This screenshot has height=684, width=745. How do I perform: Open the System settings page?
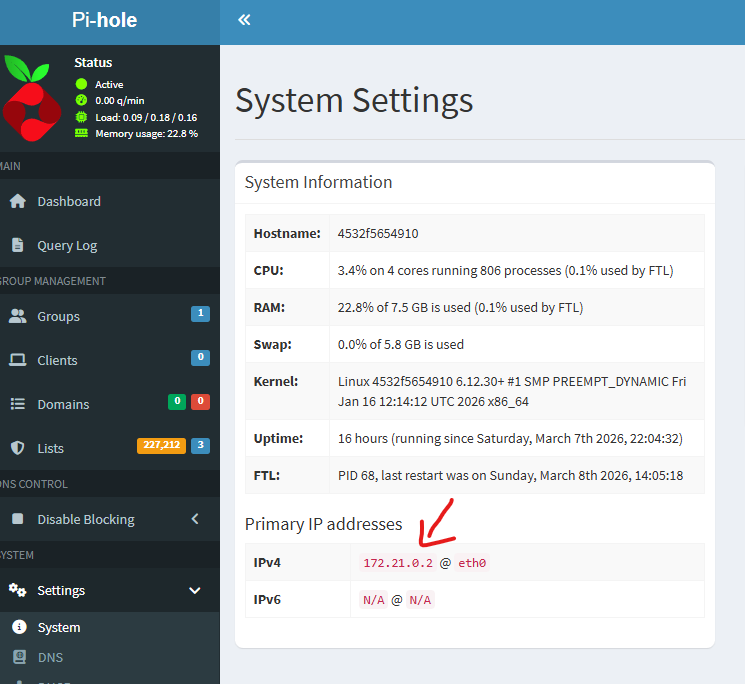59,628
